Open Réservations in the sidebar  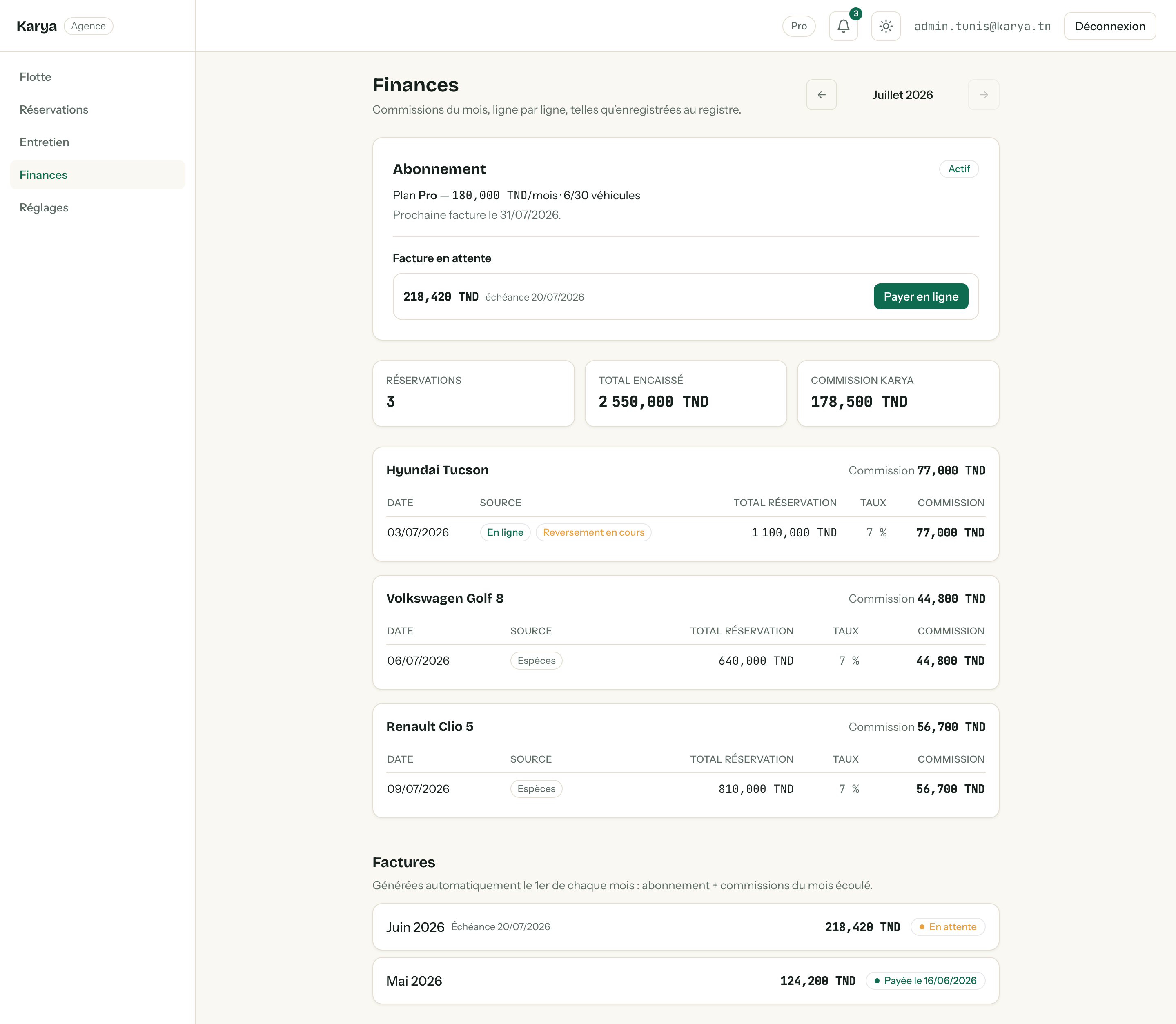click(98, 110)
